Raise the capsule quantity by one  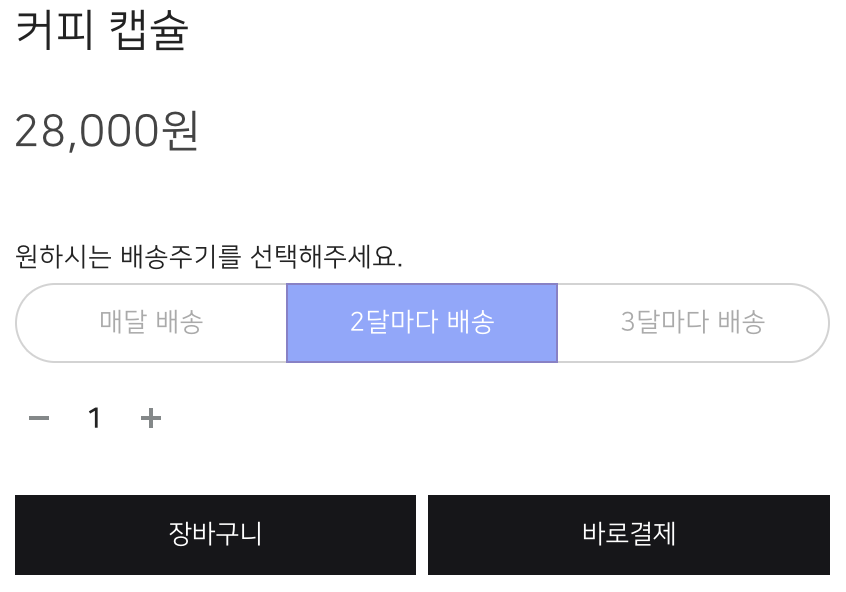click(150, 418)
